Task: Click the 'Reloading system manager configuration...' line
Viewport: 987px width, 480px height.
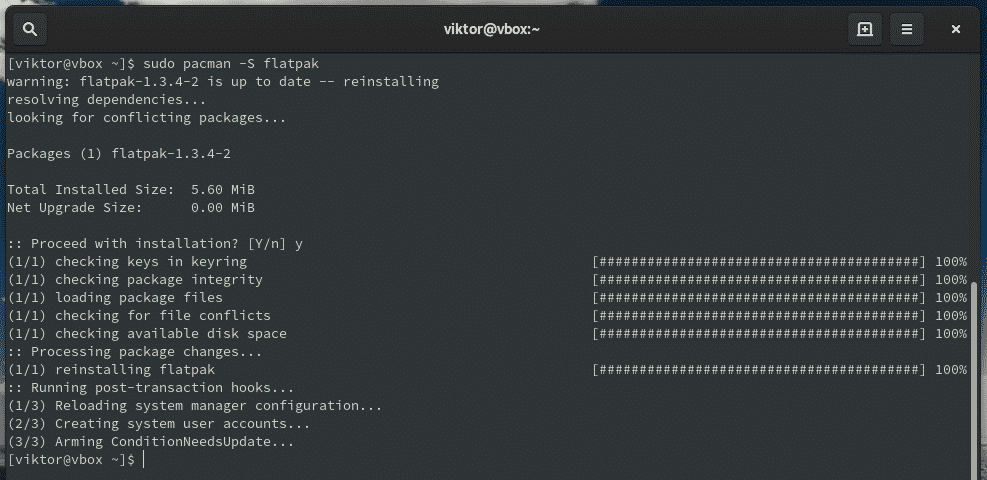Action: (195, 406)
